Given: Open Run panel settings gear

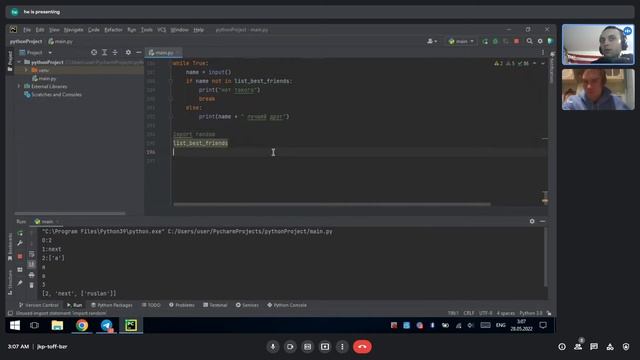Looking at the screenshot, I should coord(532,221).
